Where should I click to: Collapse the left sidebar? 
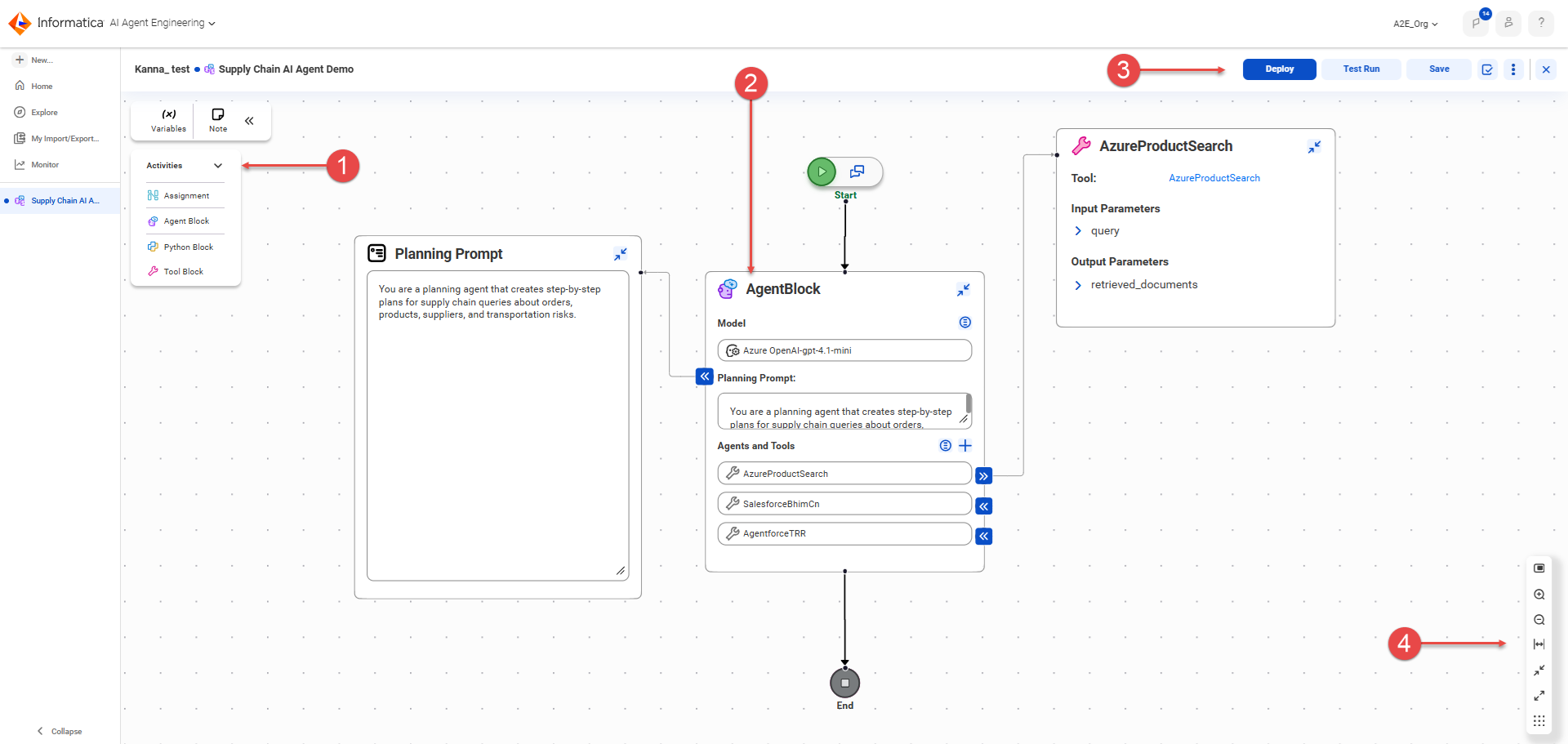click(60, 732)
